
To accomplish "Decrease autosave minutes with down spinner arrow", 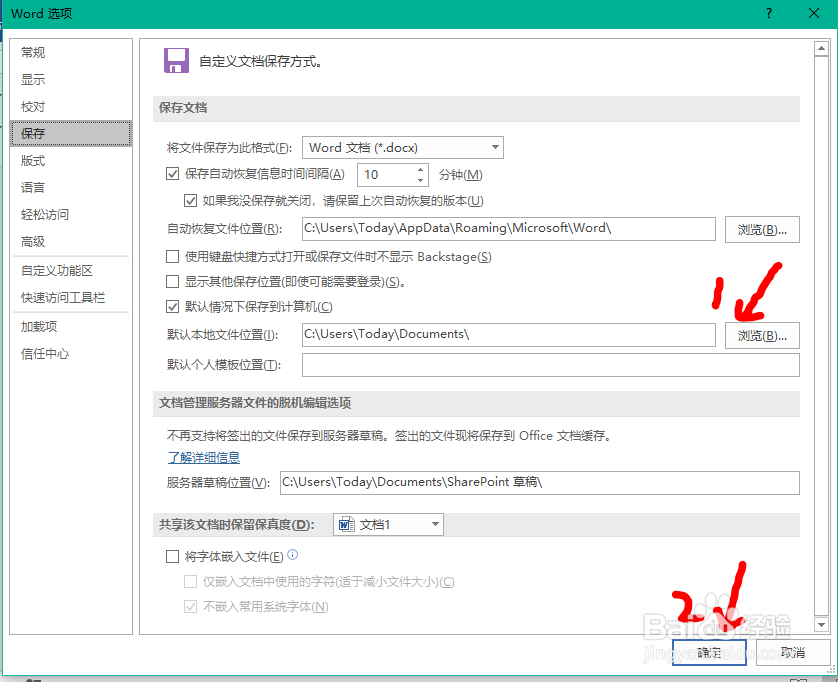I will (x=421, y=180).
